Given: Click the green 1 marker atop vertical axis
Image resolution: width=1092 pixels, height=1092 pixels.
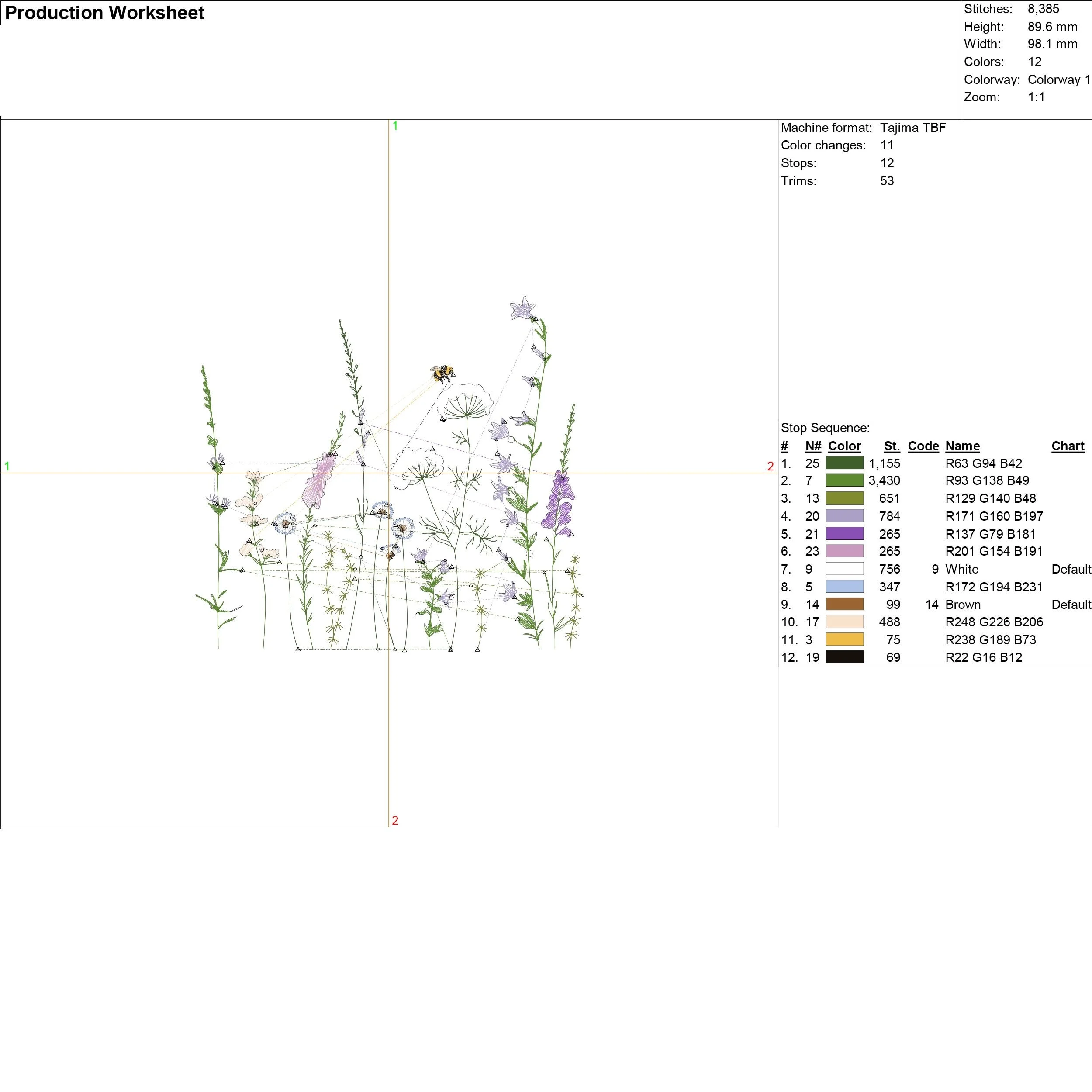Looking at the screenshot, I should (395, 125).
